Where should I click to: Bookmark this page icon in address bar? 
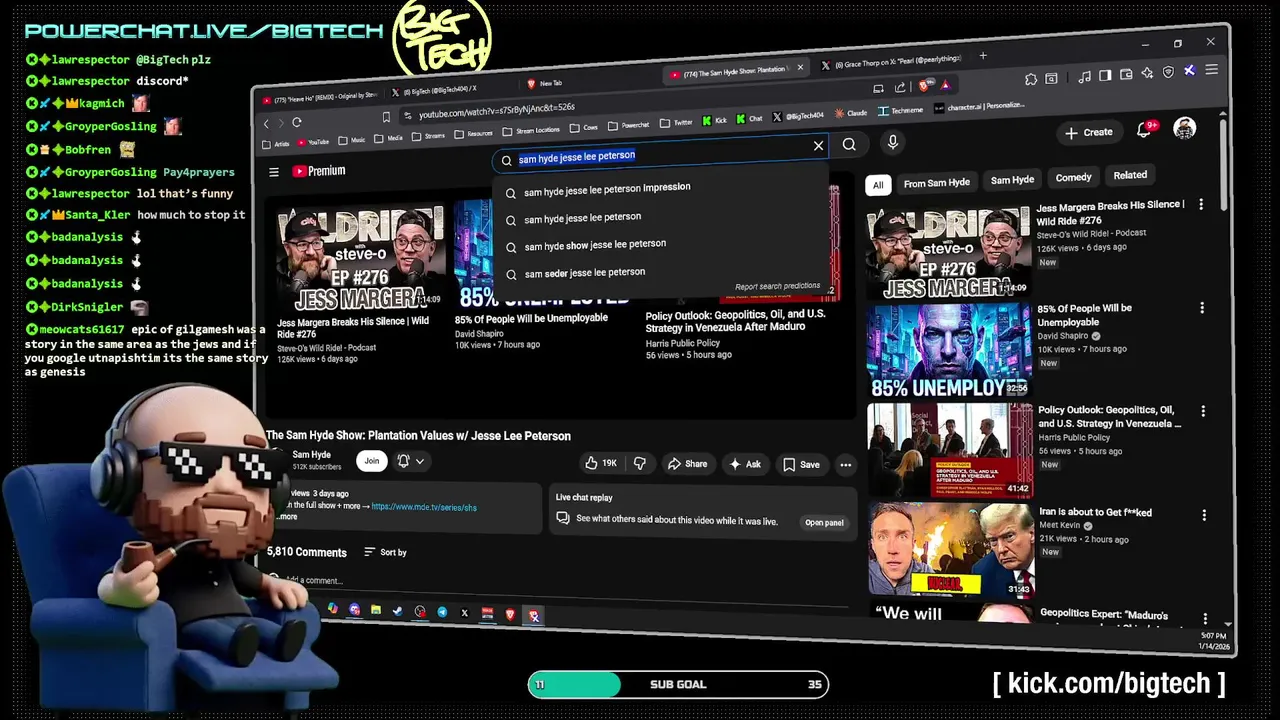point(385,118)
